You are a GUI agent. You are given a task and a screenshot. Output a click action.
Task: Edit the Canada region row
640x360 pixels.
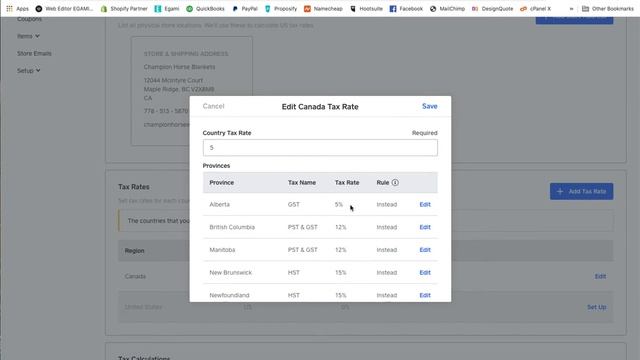(x=600, y=276)
